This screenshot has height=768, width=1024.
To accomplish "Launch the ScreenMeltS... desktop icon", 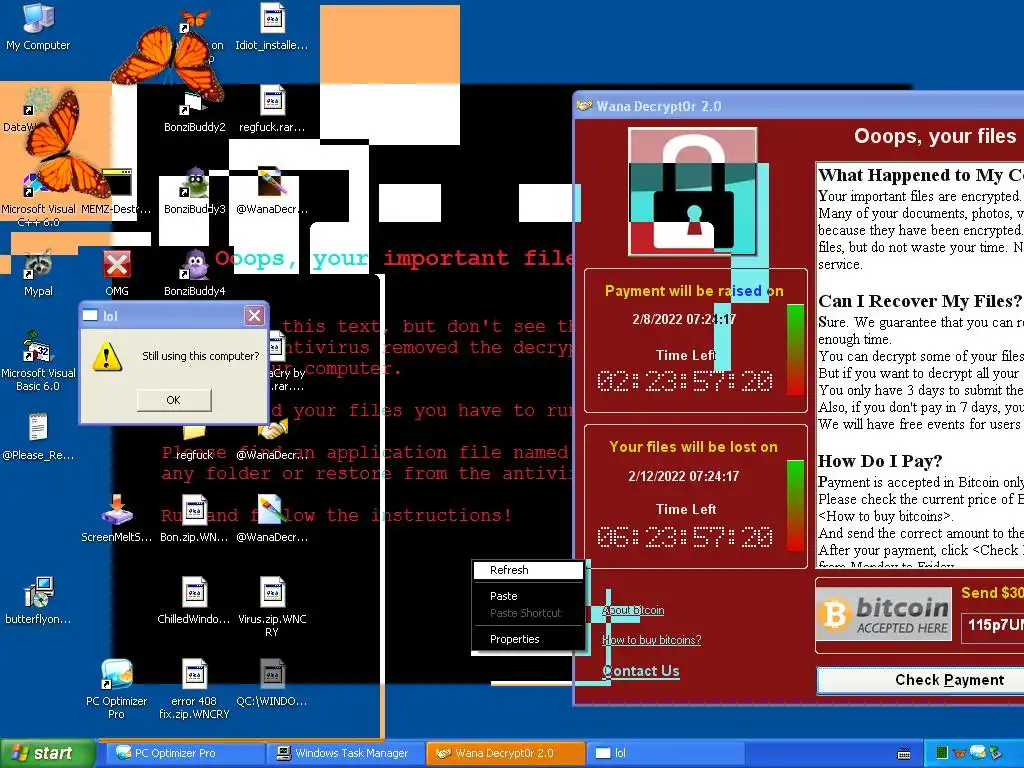I will [116, 519].
